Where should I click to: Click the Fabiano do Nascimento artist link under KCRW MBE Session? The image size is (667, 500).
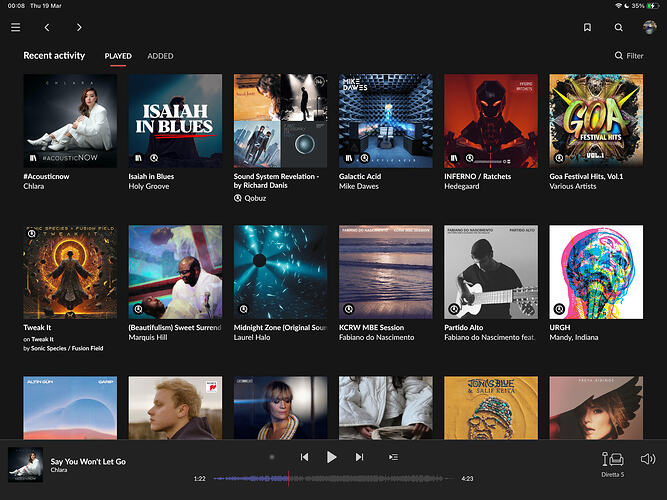click(x=385, y=337)
